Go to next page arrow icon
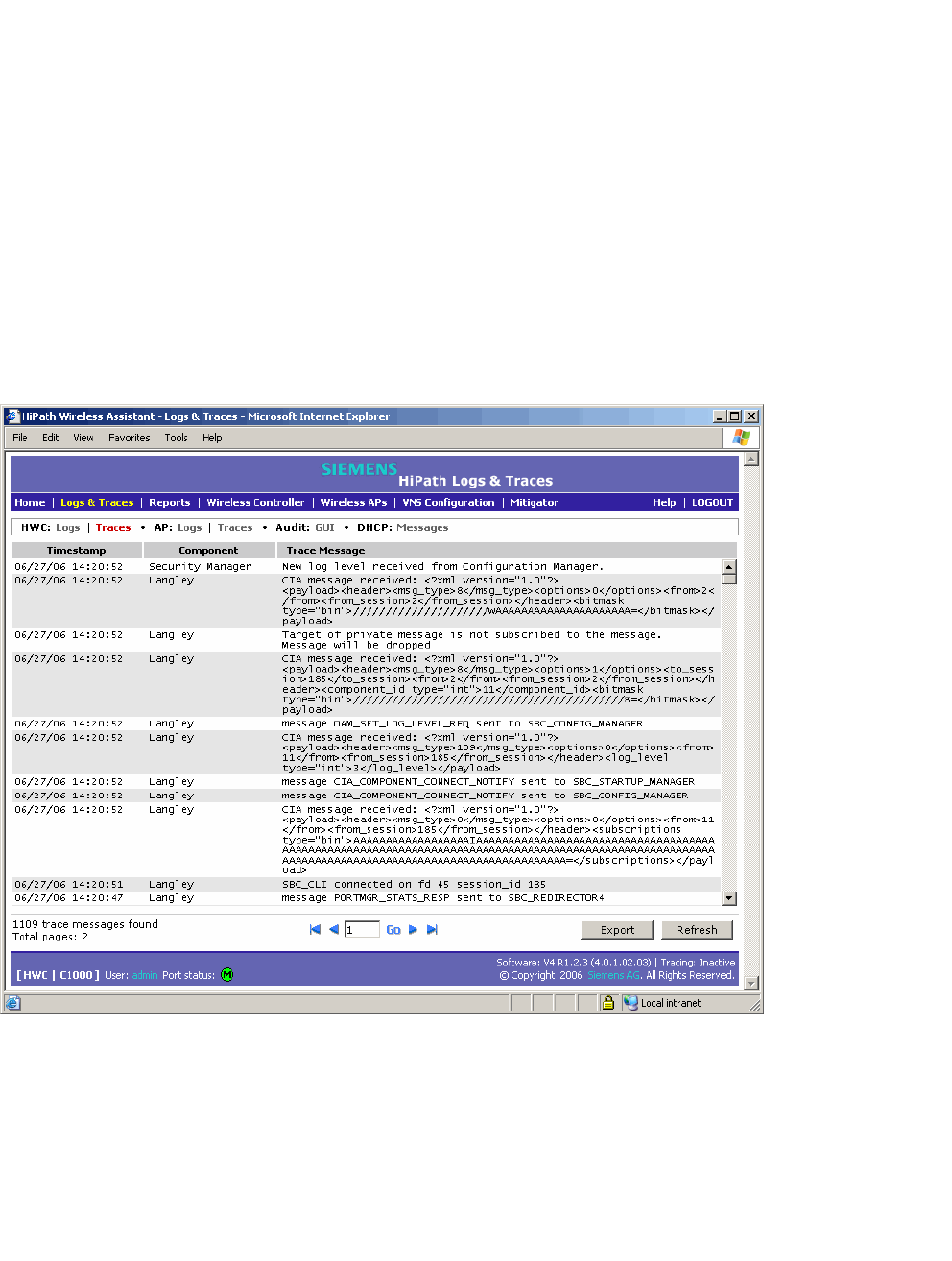 point(413,929)
